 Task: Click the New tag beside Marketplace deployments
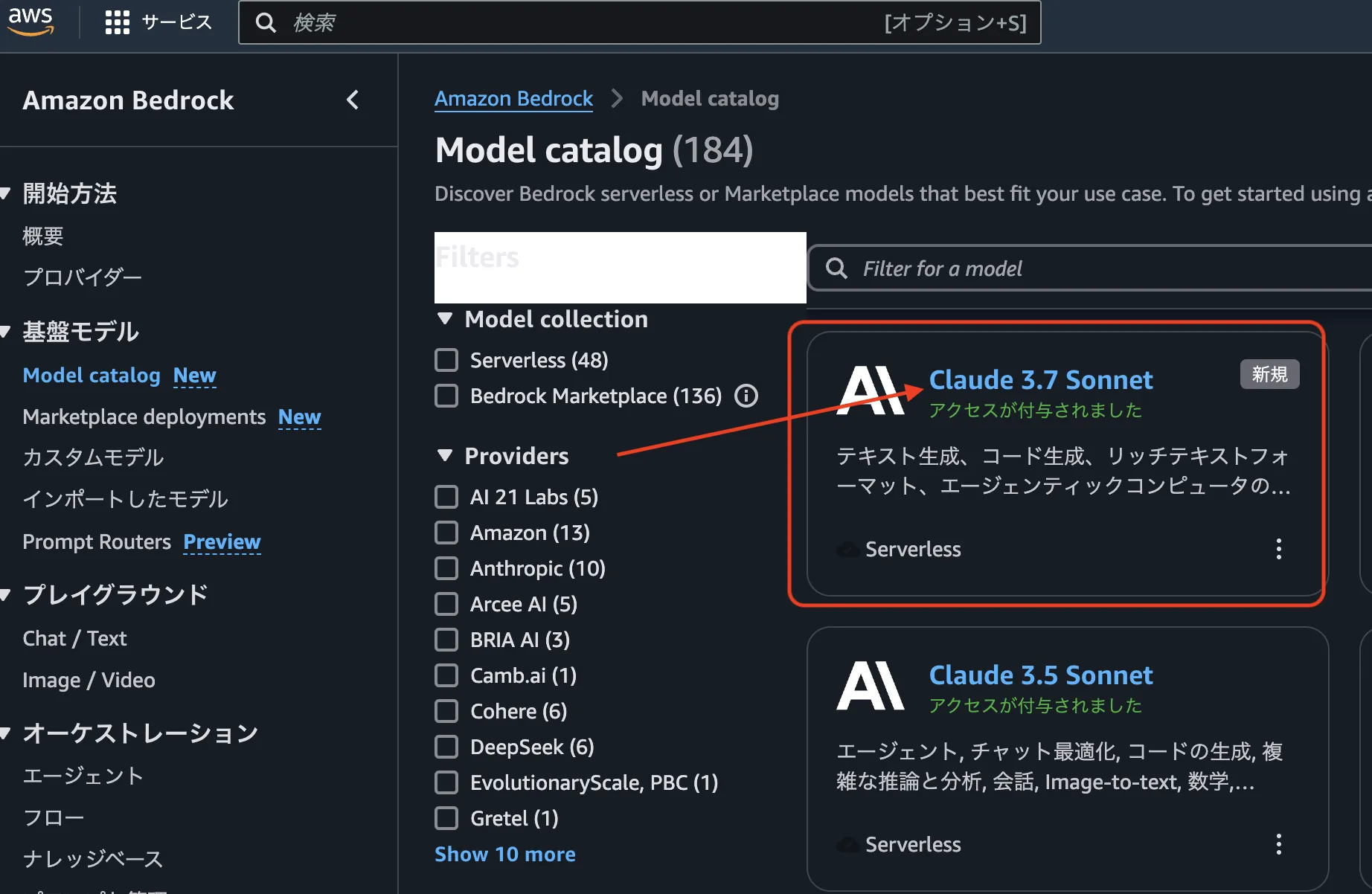[299, 417]
